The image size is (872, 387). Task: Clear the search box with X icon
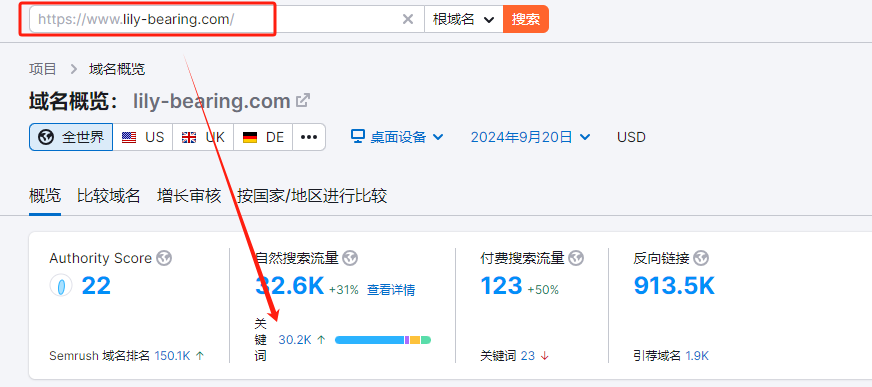[x=408, y=19]
